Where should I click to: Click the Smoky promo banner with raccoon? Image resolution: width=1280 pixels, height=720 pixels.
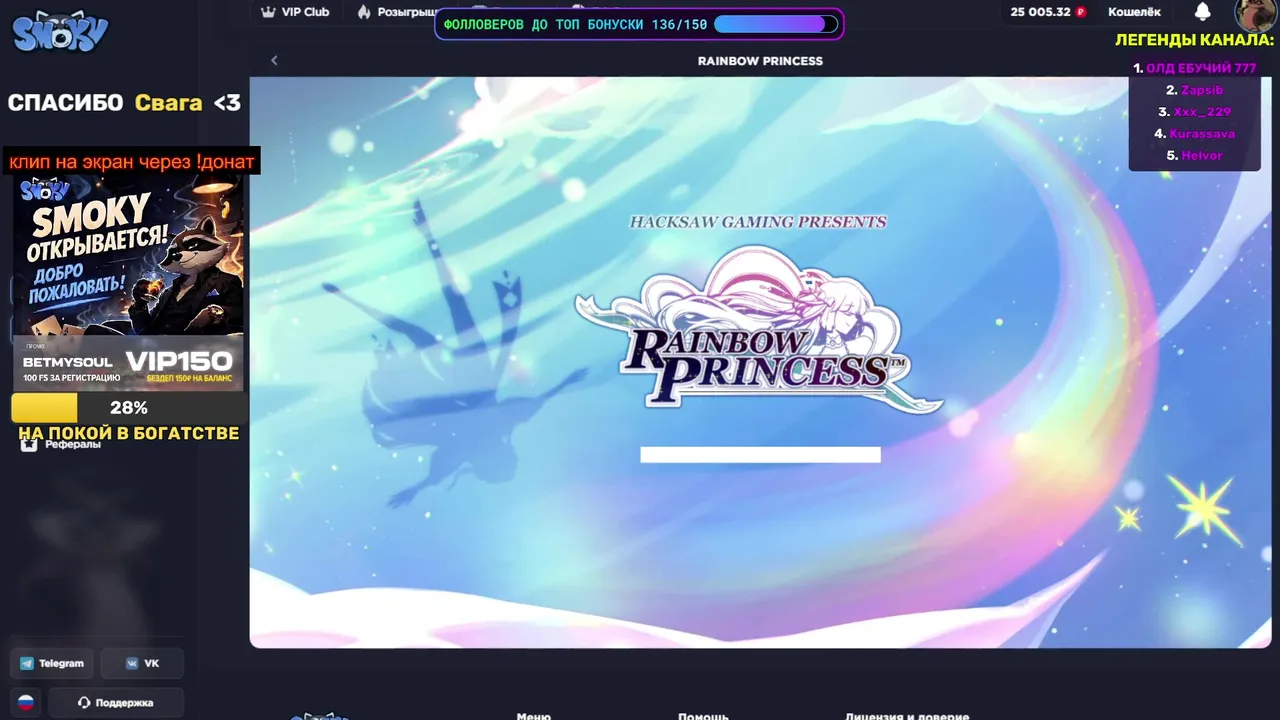pos(128,283)
